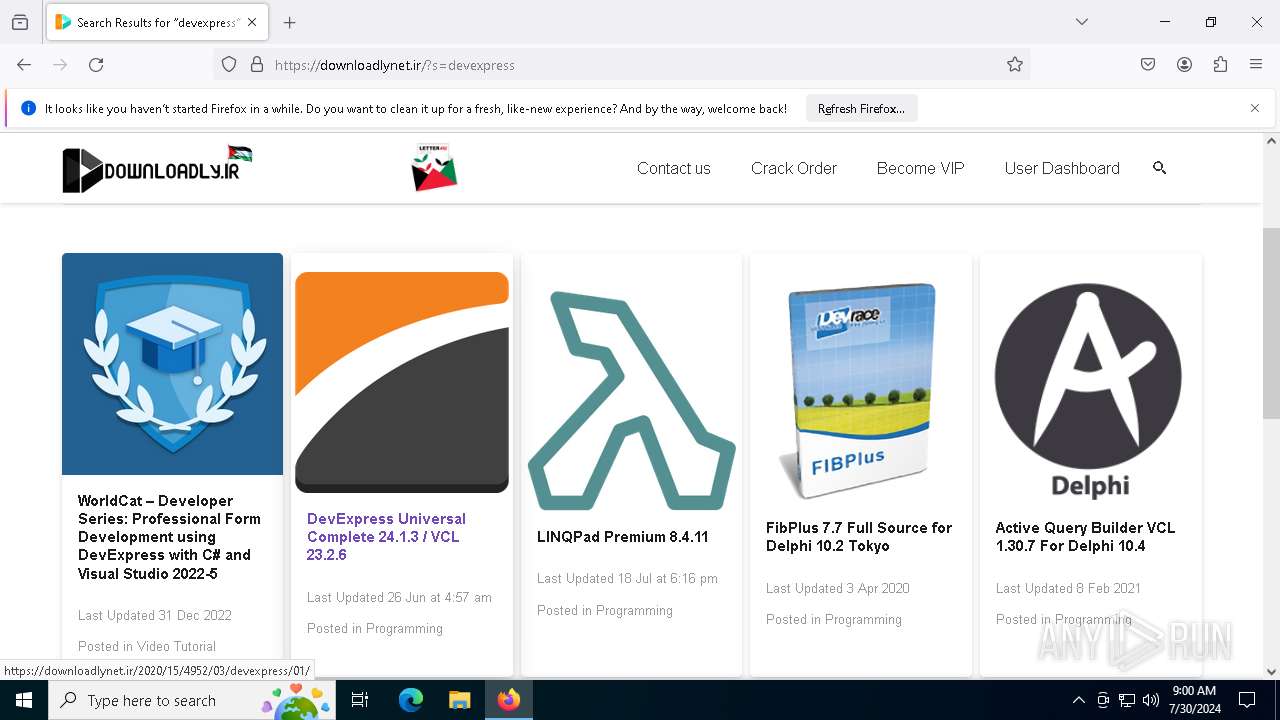Click the Letter4U Palestine logo
This screenshot has width=1280, height=720.
[434, 167]
